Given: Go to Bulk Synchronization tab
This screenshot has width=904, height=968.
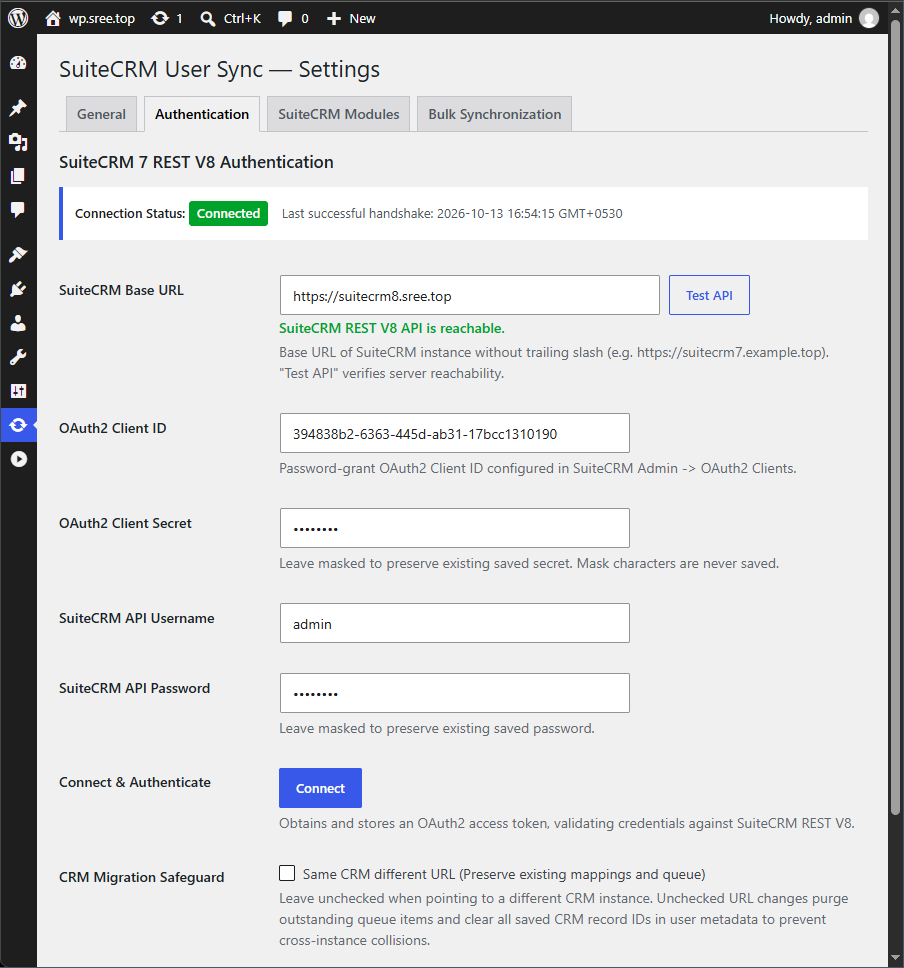Looking at the screenshot, I should click(x=495, y=114).
